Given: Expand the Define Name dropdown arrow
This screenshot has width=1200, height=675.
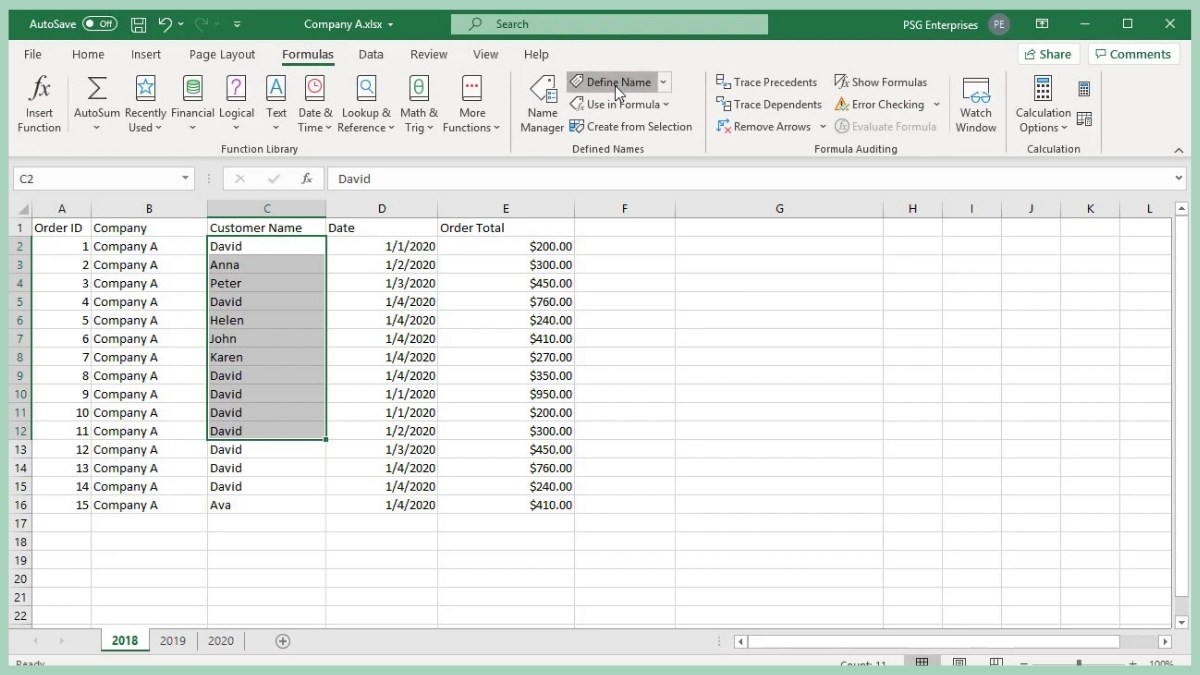Looking at the screenshot, I should [663, 82].
